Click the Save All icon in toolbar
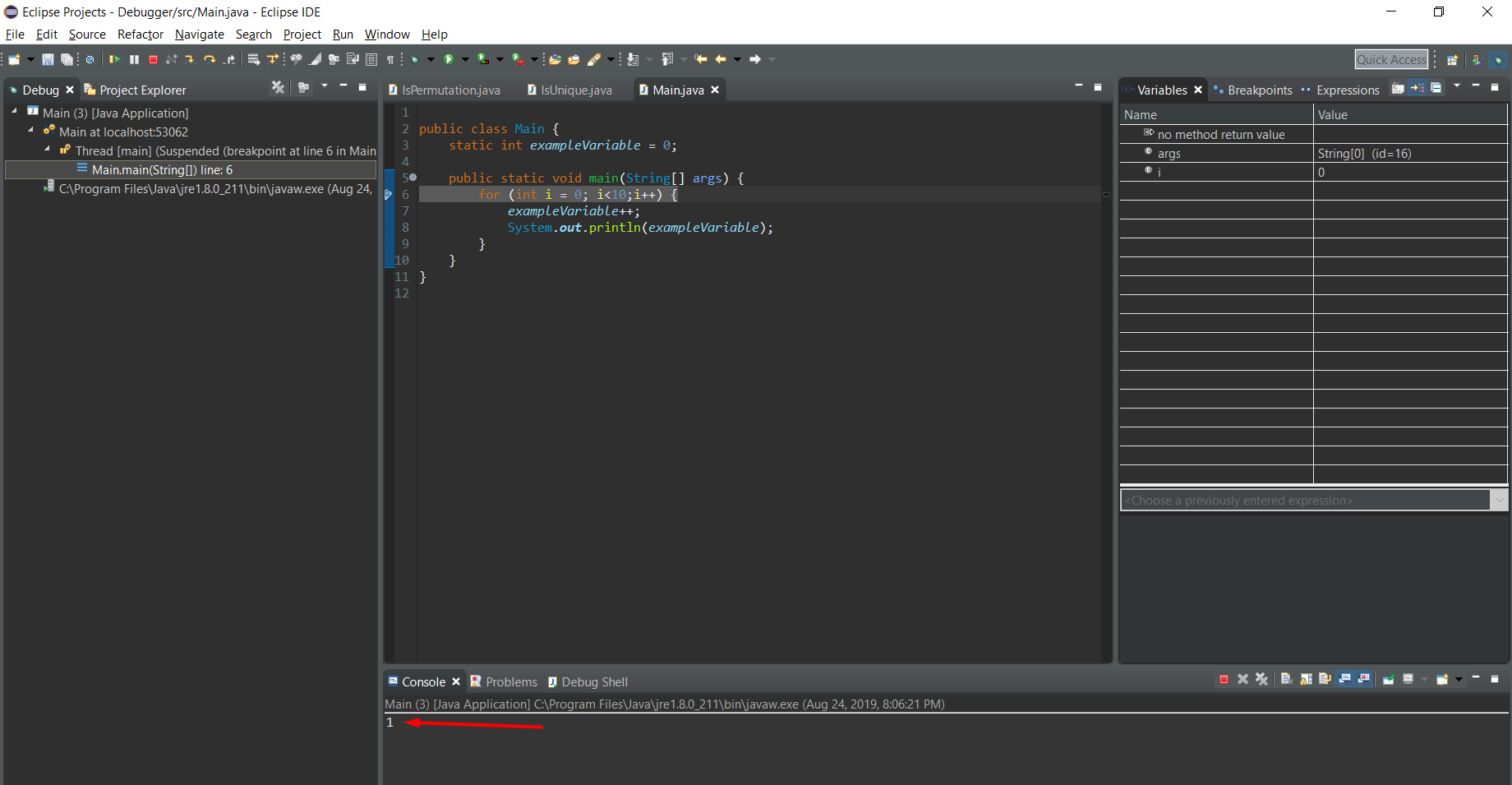The height and width of the screenshot is (785, 1512). 67,59
